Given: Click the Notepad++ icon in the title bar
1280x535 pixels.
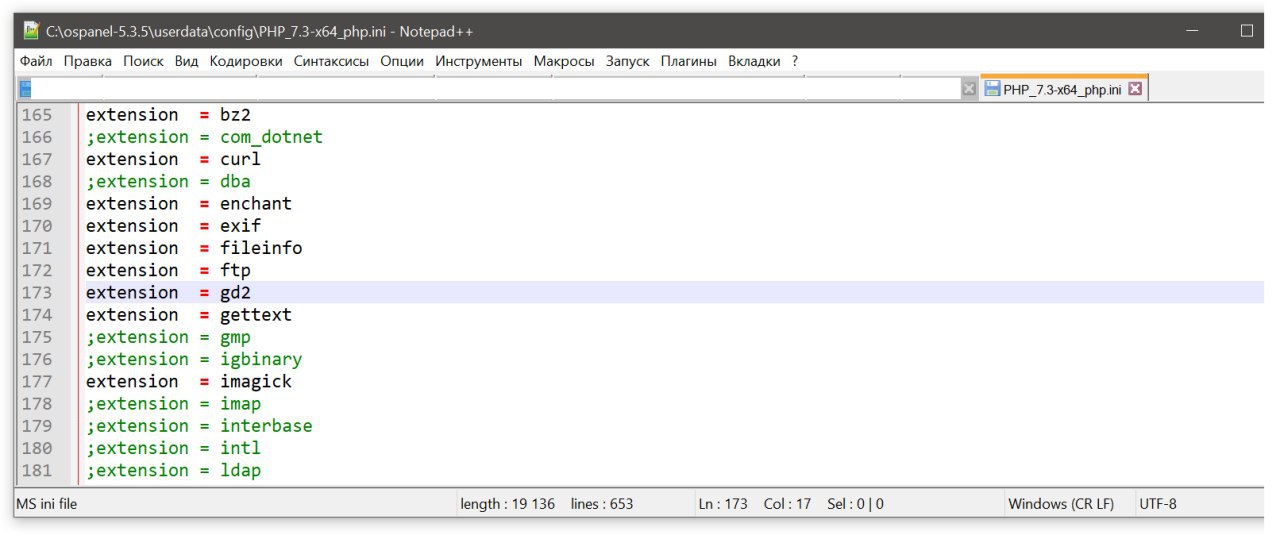Looking at the screenshot, I should 32,31.
